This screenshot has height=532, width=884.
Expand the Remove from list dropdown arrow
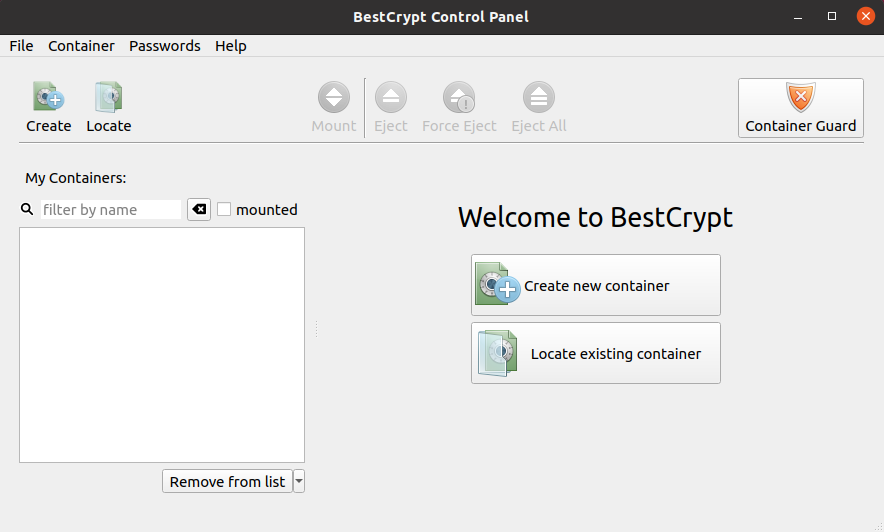299,481
